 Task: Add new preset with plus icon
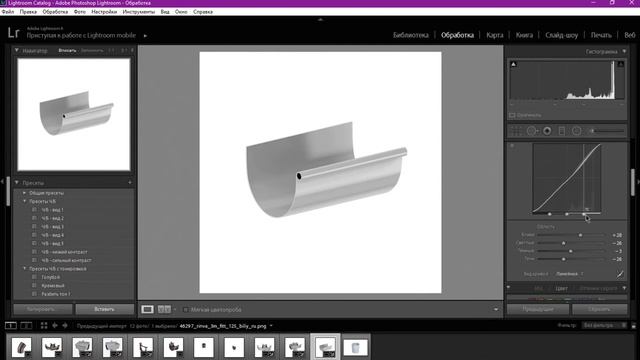(130, 182)
